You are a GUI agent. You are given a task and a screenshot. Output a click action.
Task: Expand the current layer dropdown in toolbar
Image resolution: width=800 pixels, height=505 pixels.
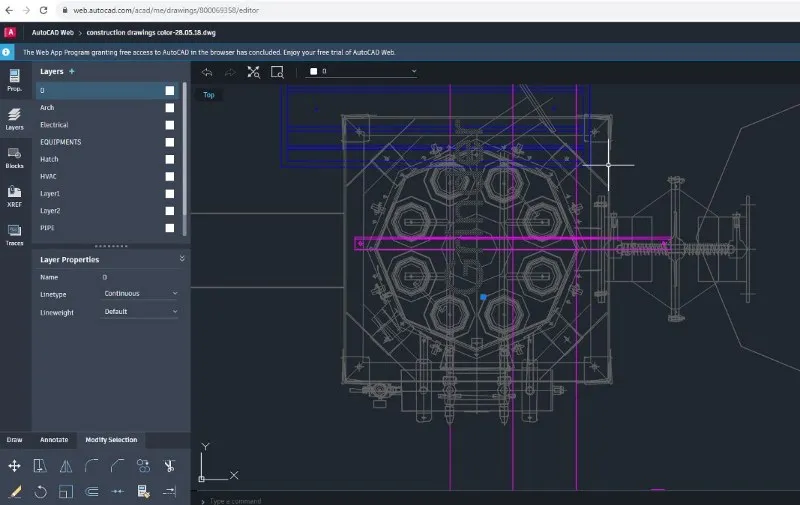click(x=414, y=72)
